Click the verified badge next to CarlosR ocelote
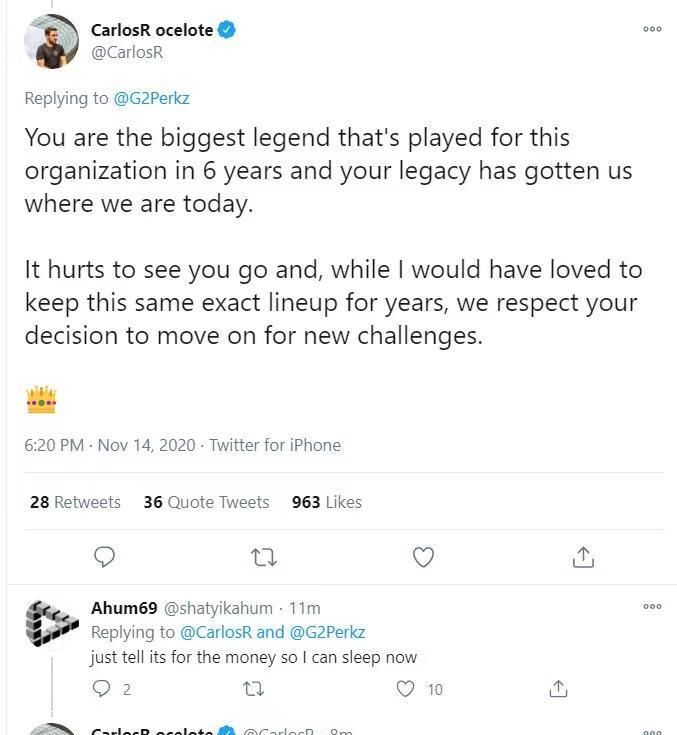 [227, 30]
